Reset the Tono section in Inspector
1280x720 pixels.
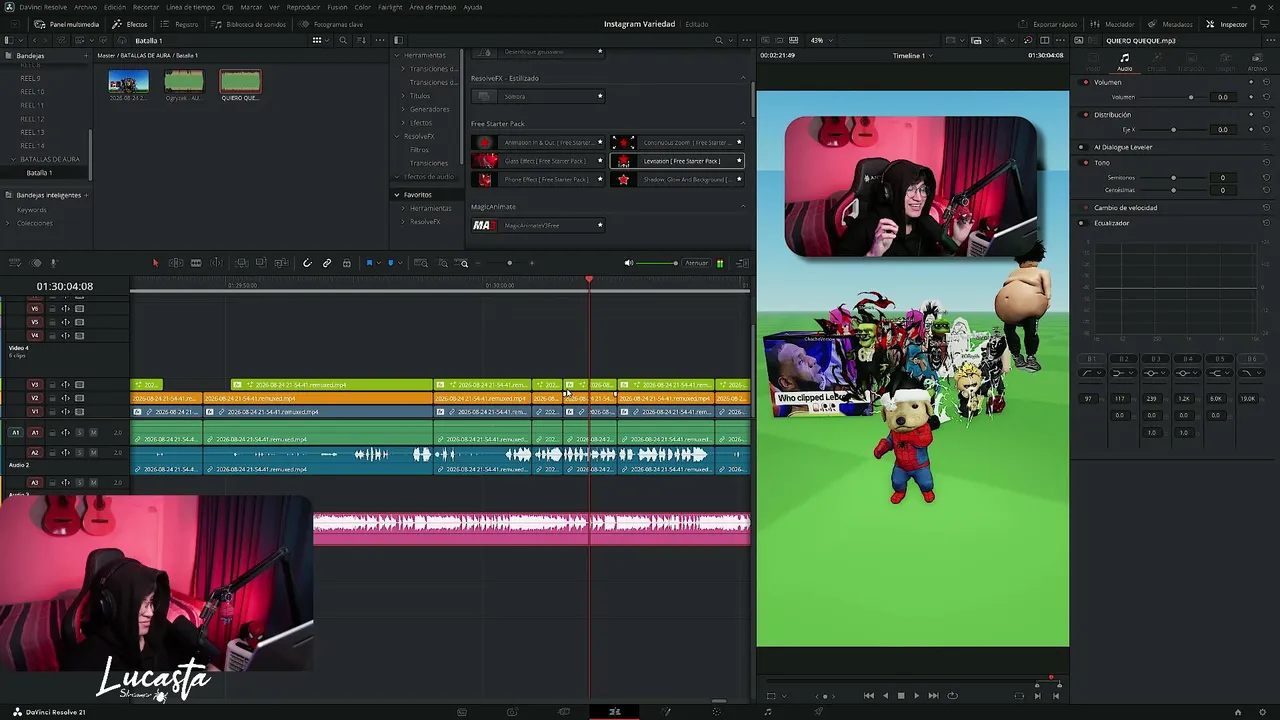pos(1266,162)
